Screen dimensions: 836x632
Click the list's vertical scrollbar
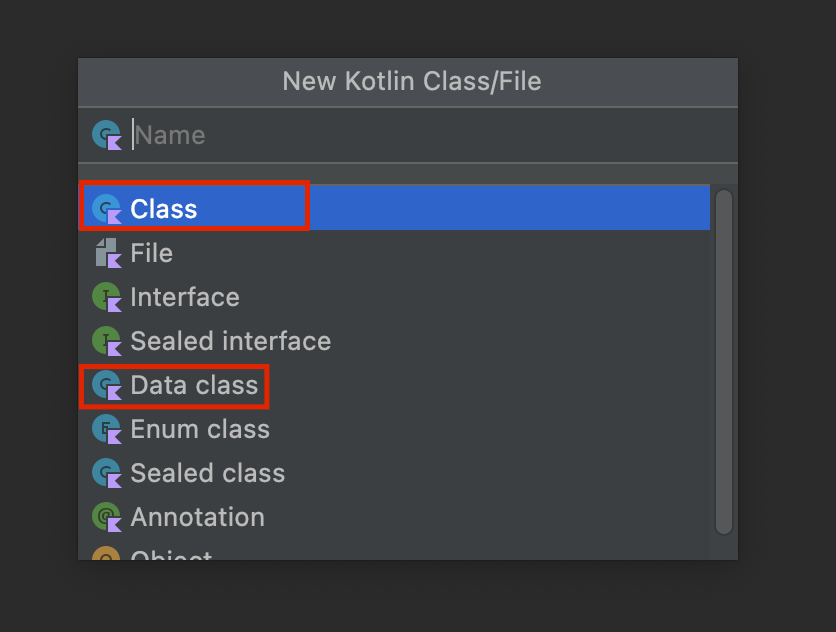click(x=724, y=362)
